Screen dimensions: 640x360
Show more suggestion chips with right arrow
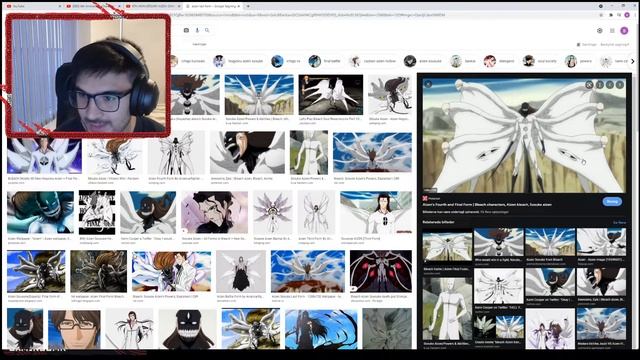tap(633, 61)
